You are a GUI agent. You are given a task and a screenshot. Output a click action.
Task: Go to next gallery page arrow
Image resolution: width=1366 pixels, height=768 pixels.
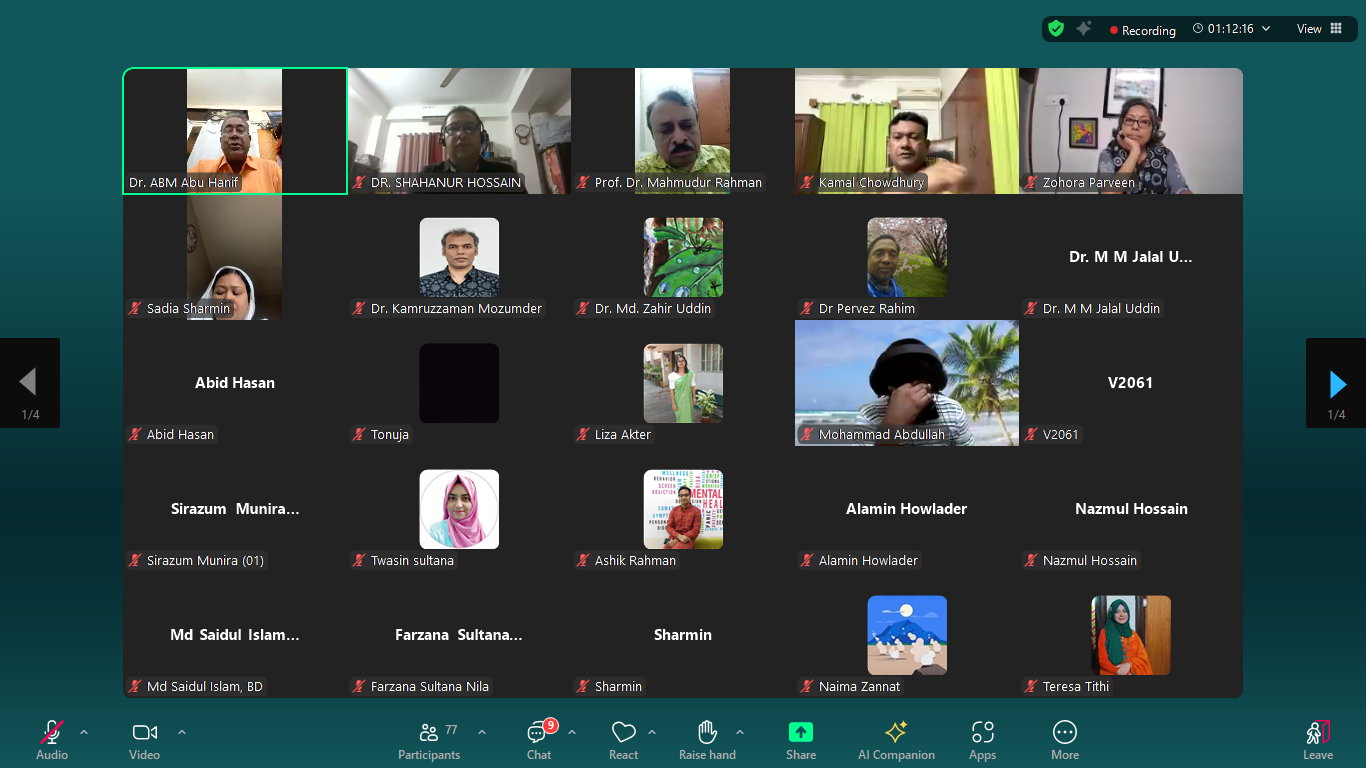tap(1336, 383)
